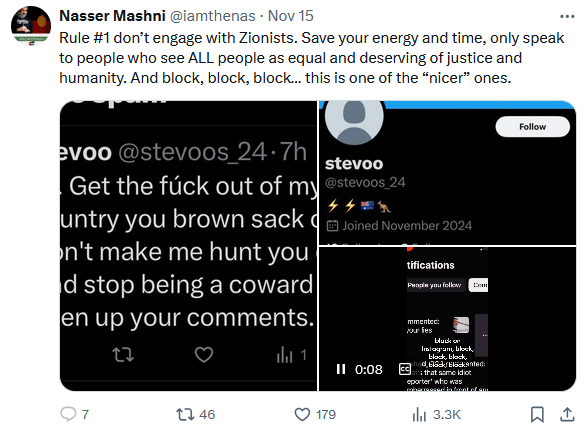Viewport: 587px width, 432px height.
Task: Open the @iamthenas handle link
Action: [x=213, y=16]
